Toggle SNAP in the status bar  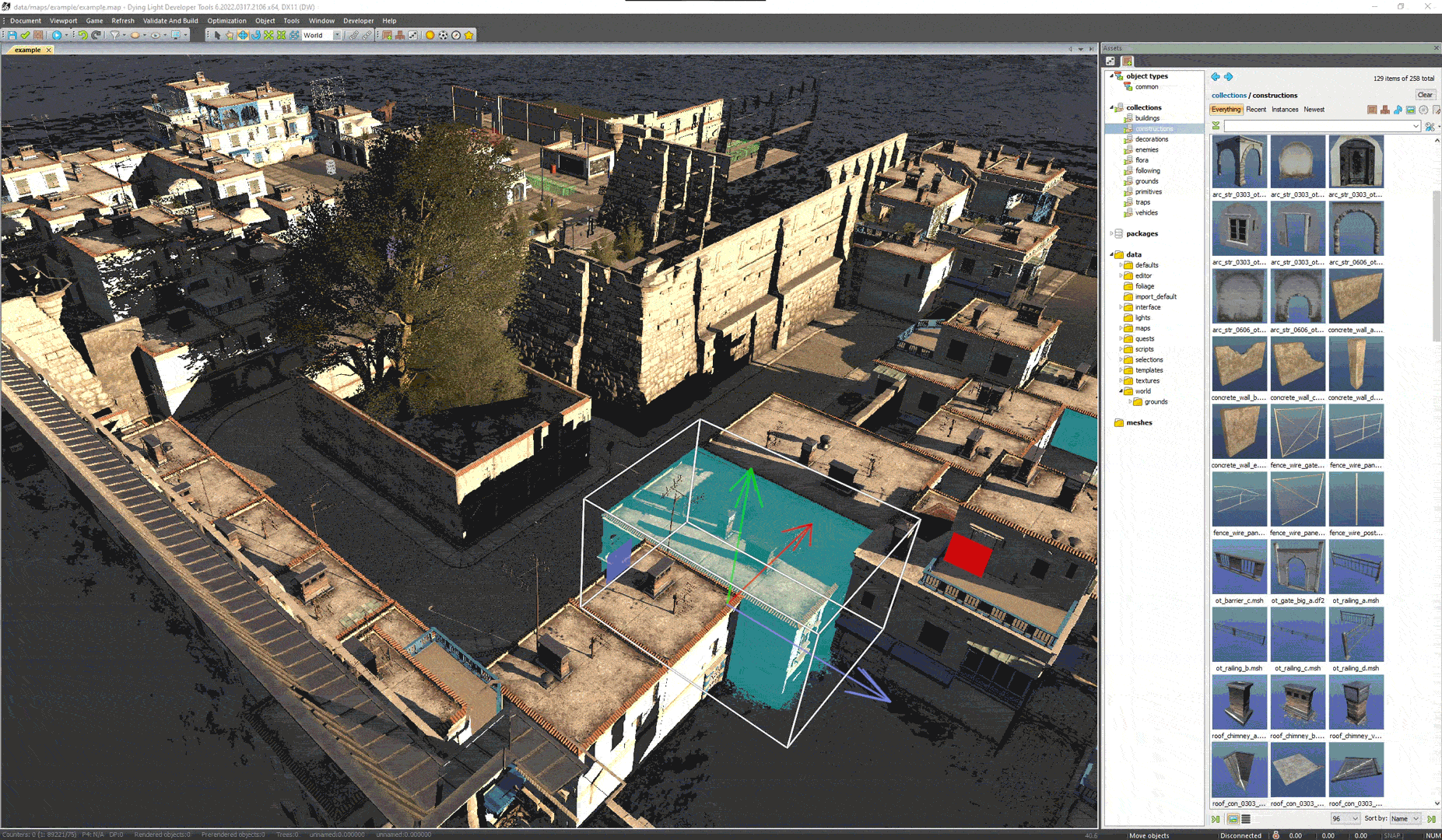1392,835
